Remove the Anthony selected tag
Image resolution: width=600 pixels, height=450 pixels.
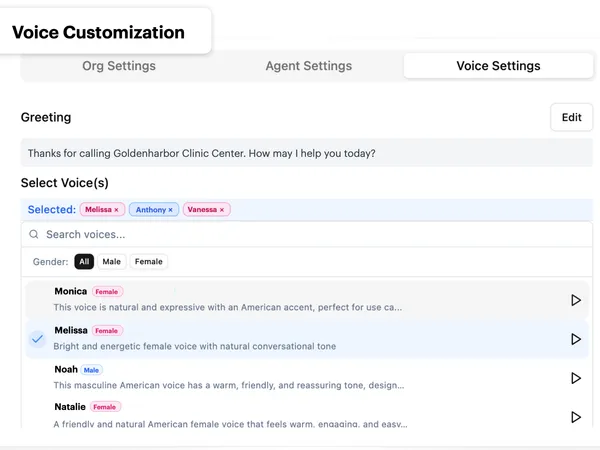tap(170, 210)
